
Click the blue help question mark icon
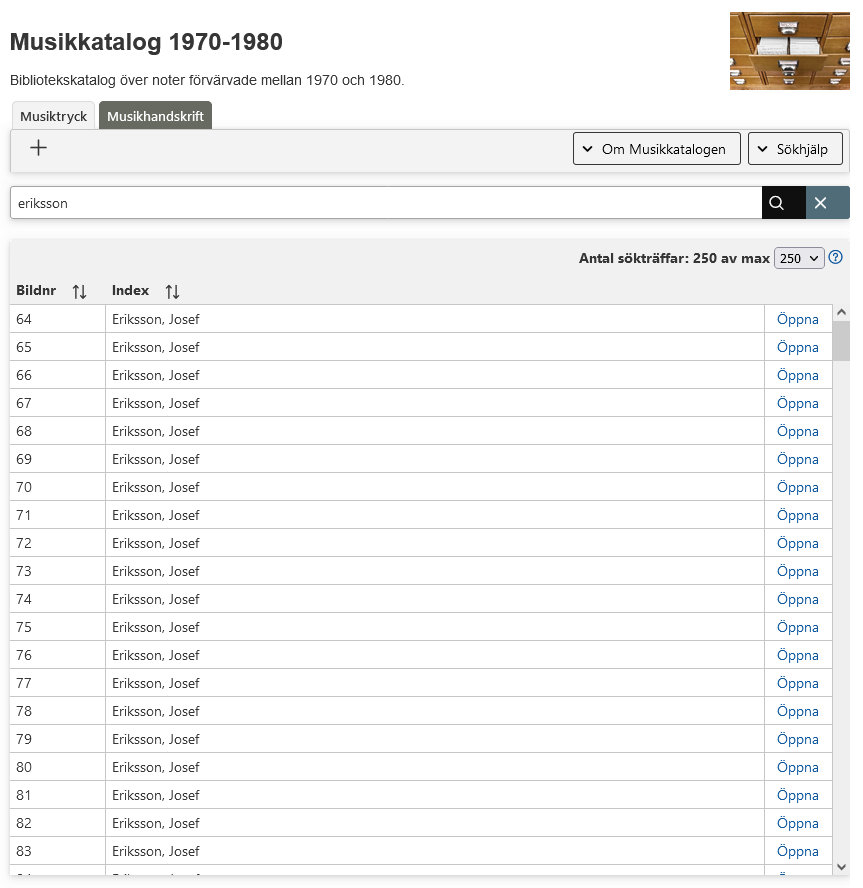click(836, 258)
